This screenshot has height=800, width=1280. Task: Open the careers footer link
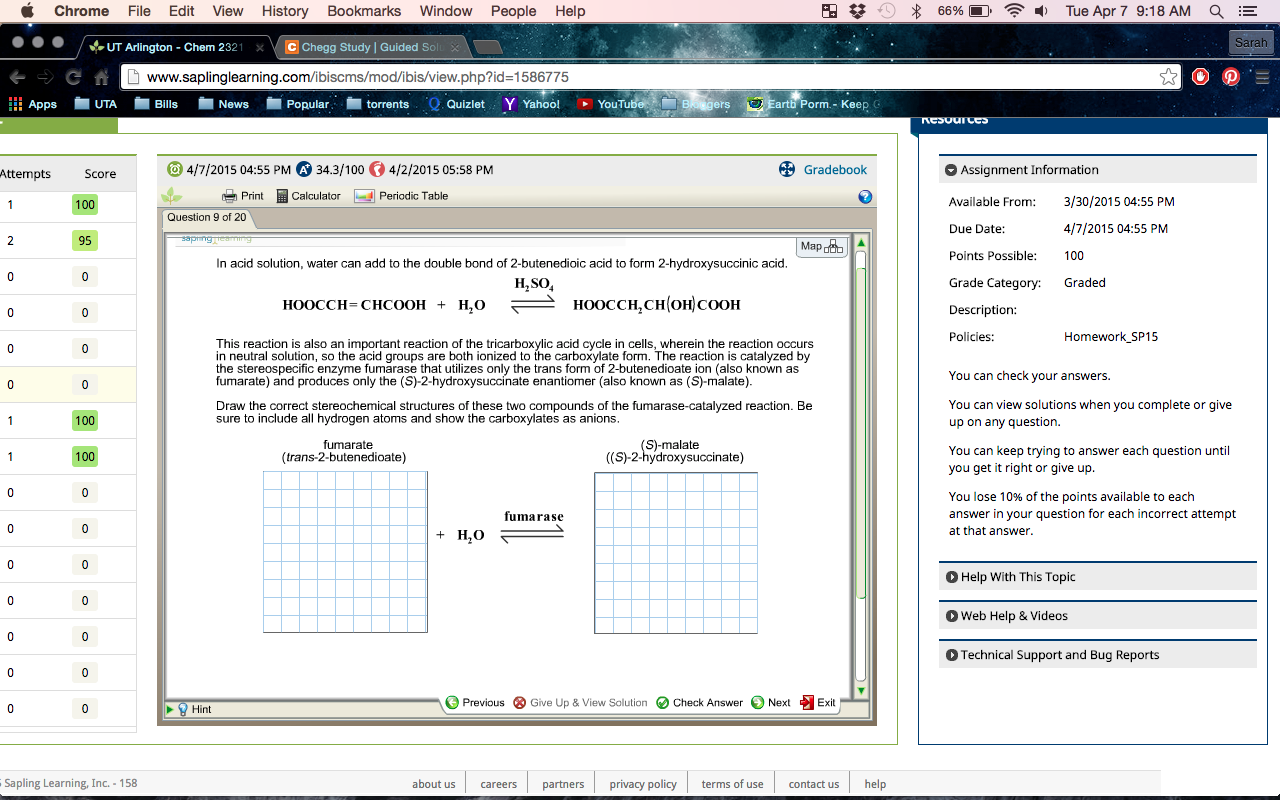498,784
